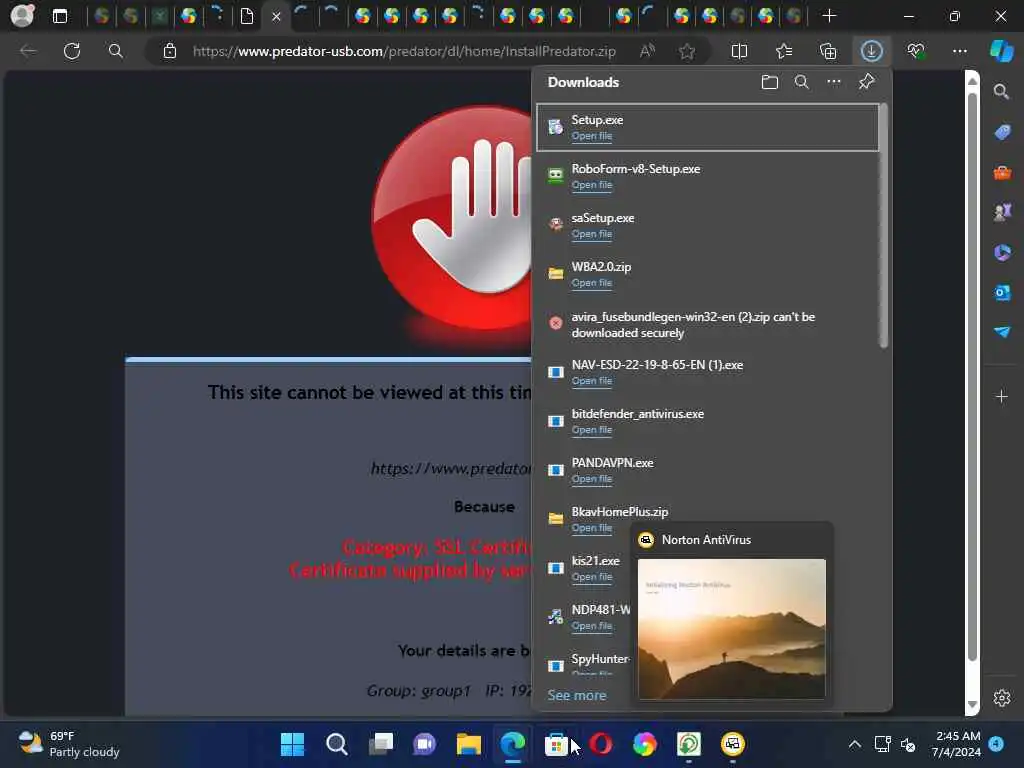
Task: Open more options in Downloads panel
Action: [834, 82]
